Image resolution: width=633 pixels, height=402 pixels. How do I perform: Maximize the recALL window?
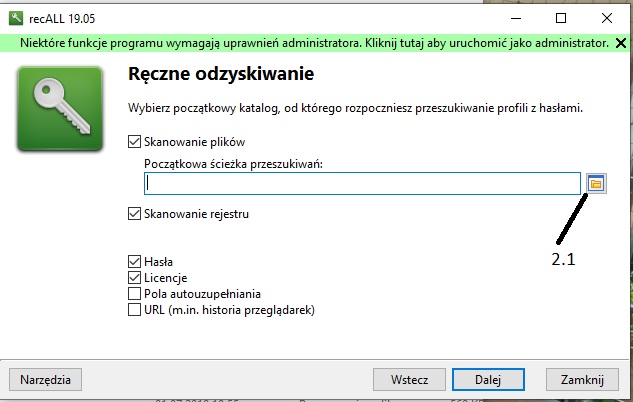(x=561, y=18)
